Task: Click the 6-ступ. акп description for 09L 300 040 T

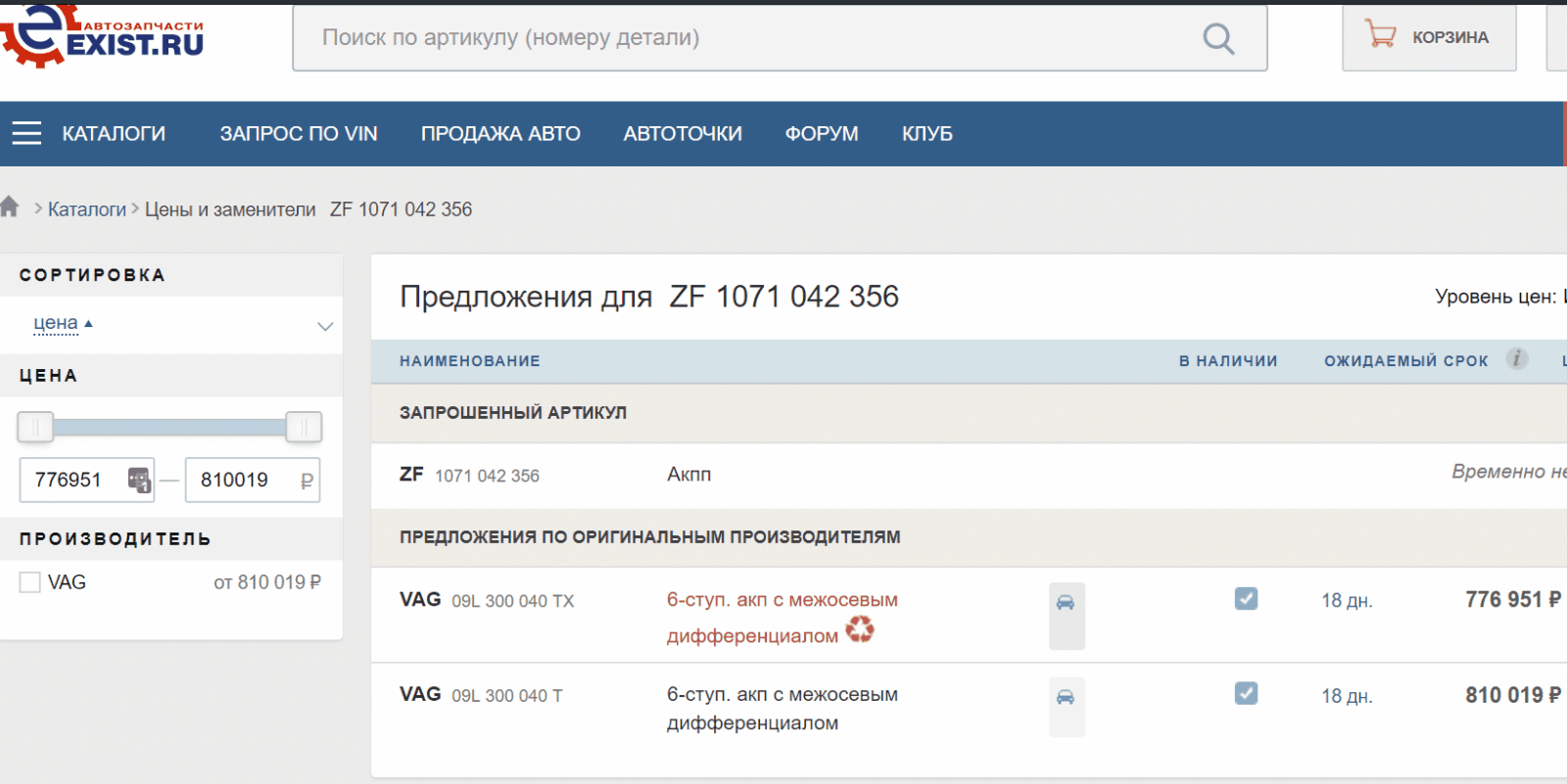Action: click(x=783, y=709)
